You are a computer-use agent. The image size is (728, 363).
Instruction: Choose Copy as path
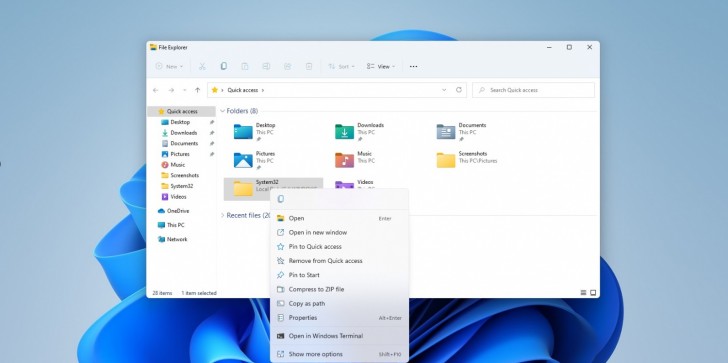(339, 304)
